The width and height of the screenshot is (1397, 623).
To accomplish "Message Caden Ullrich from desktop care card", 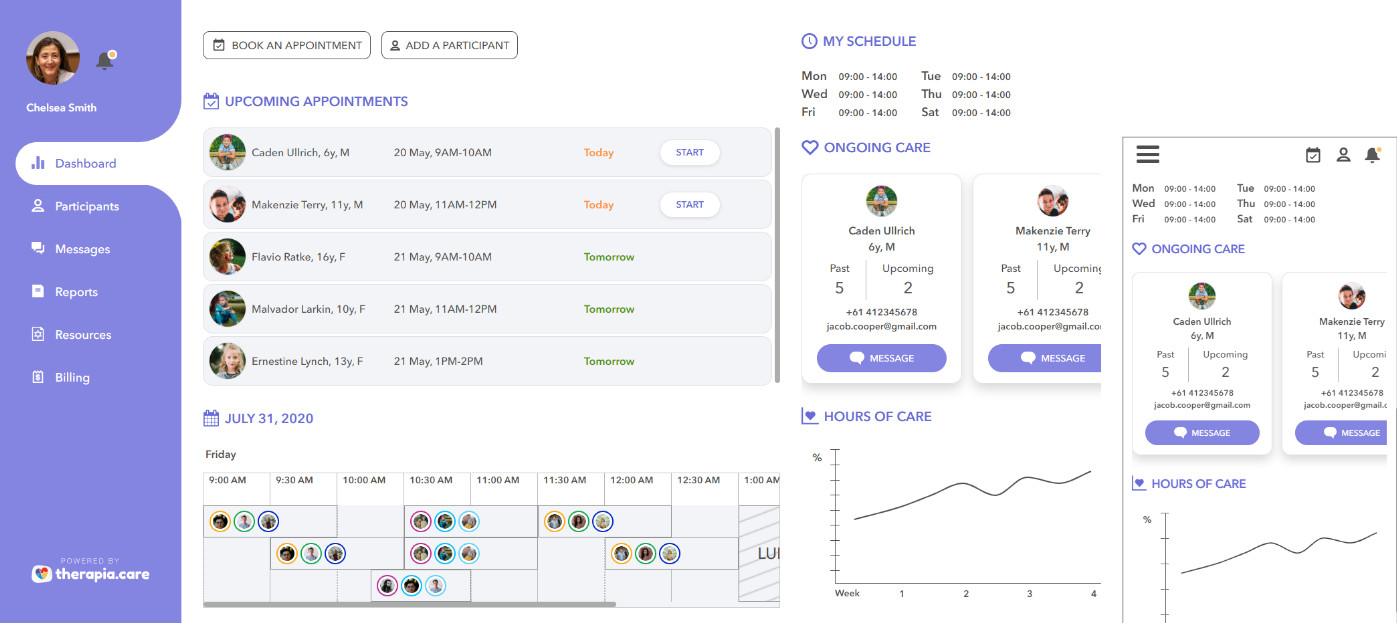I will (881, 358).
